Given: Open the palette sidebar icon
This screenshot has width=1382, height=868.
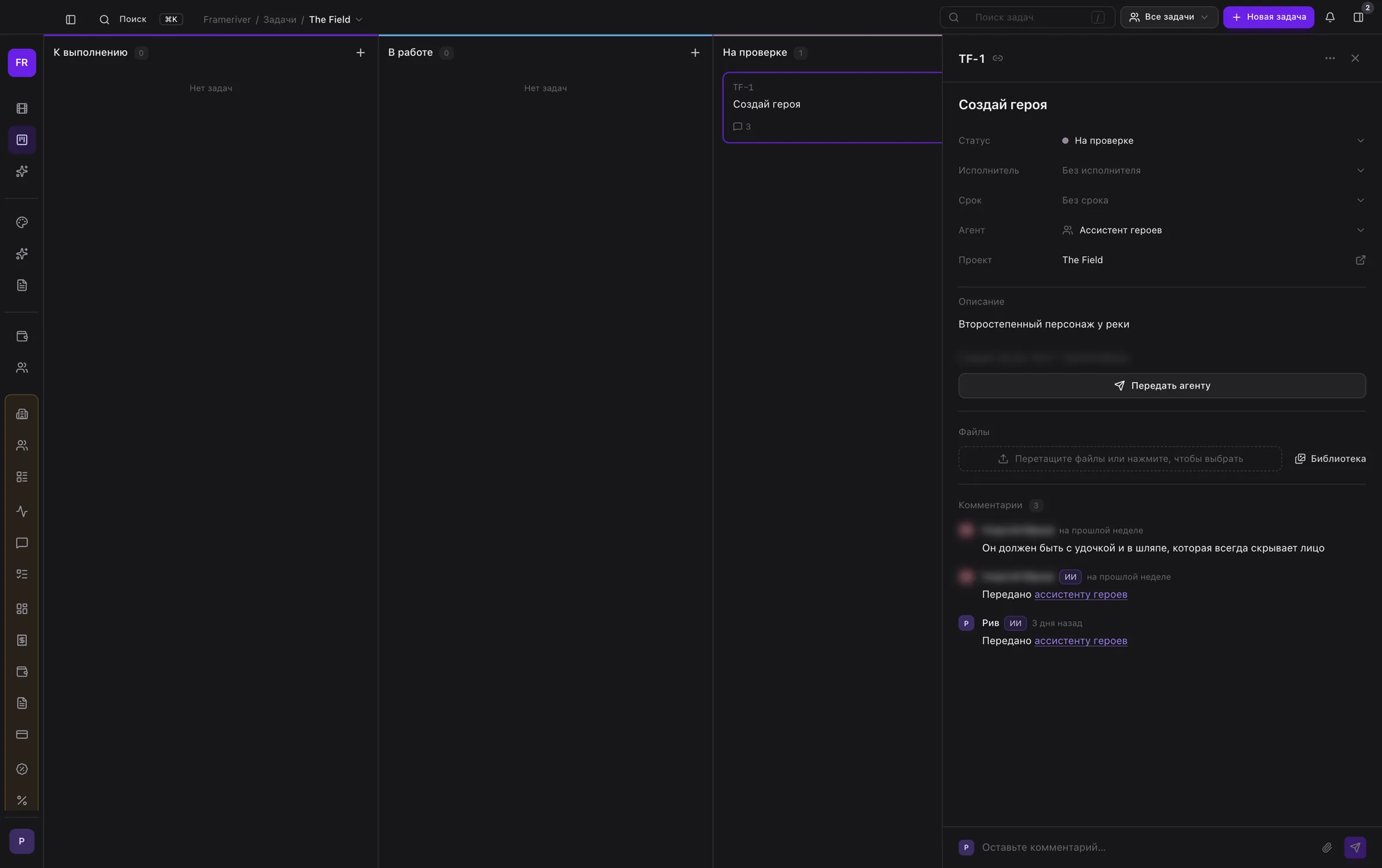Looking at the screenshot, I should pyautogui.click(x=22, y=222).
